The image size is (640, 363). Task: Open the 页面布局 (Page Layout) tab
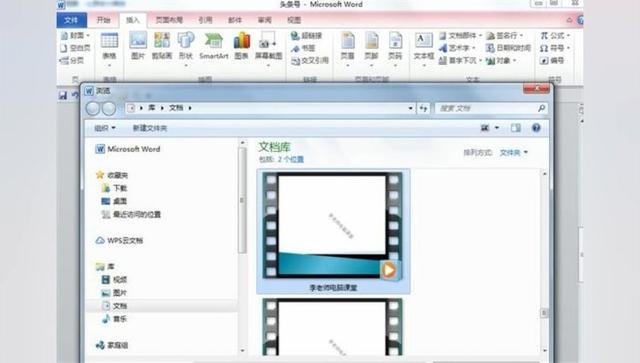(169, 20)
